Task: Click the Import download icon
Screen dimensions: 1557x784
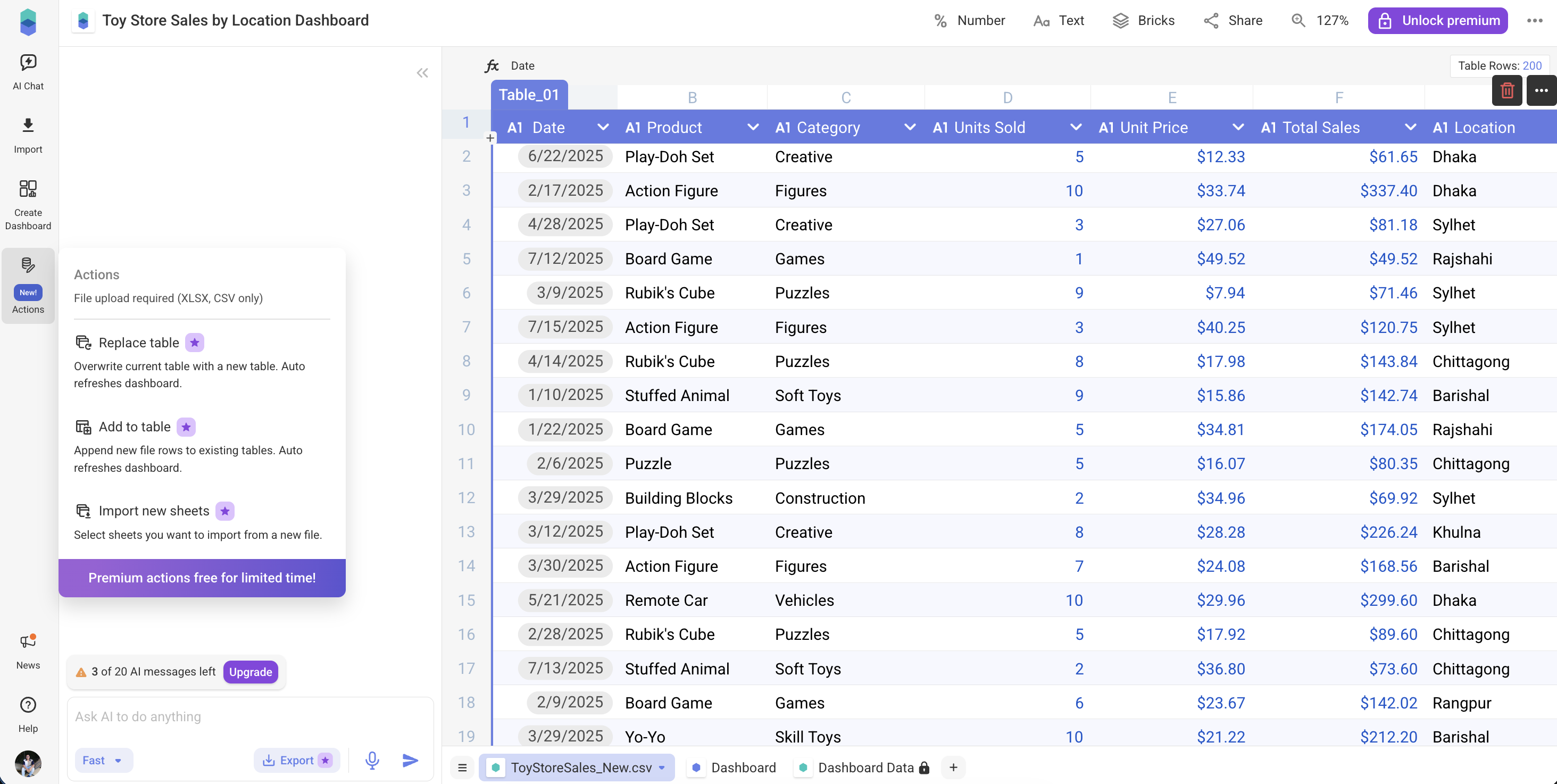Action: click(28, 126)
